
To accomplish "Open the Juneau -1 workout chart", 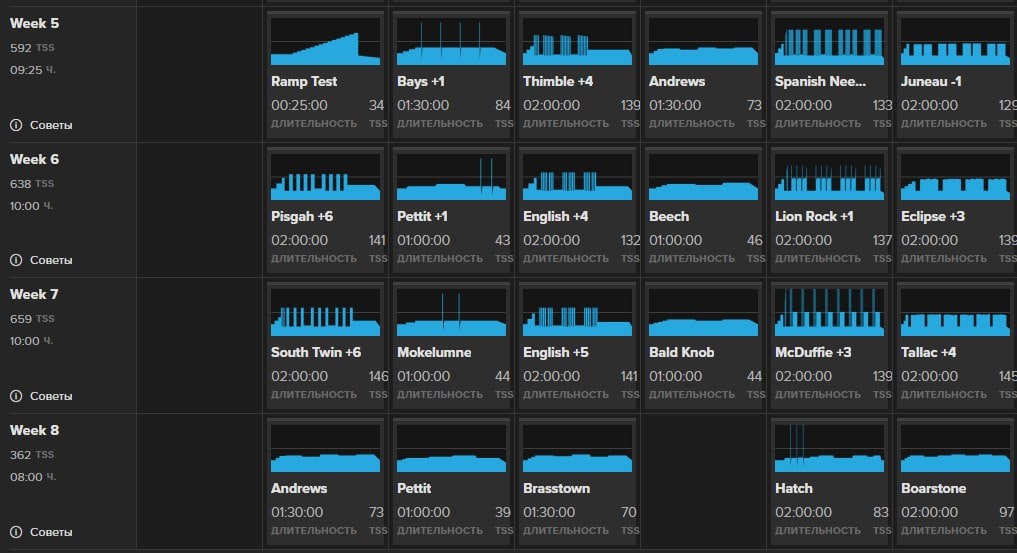I will point(955,41).
